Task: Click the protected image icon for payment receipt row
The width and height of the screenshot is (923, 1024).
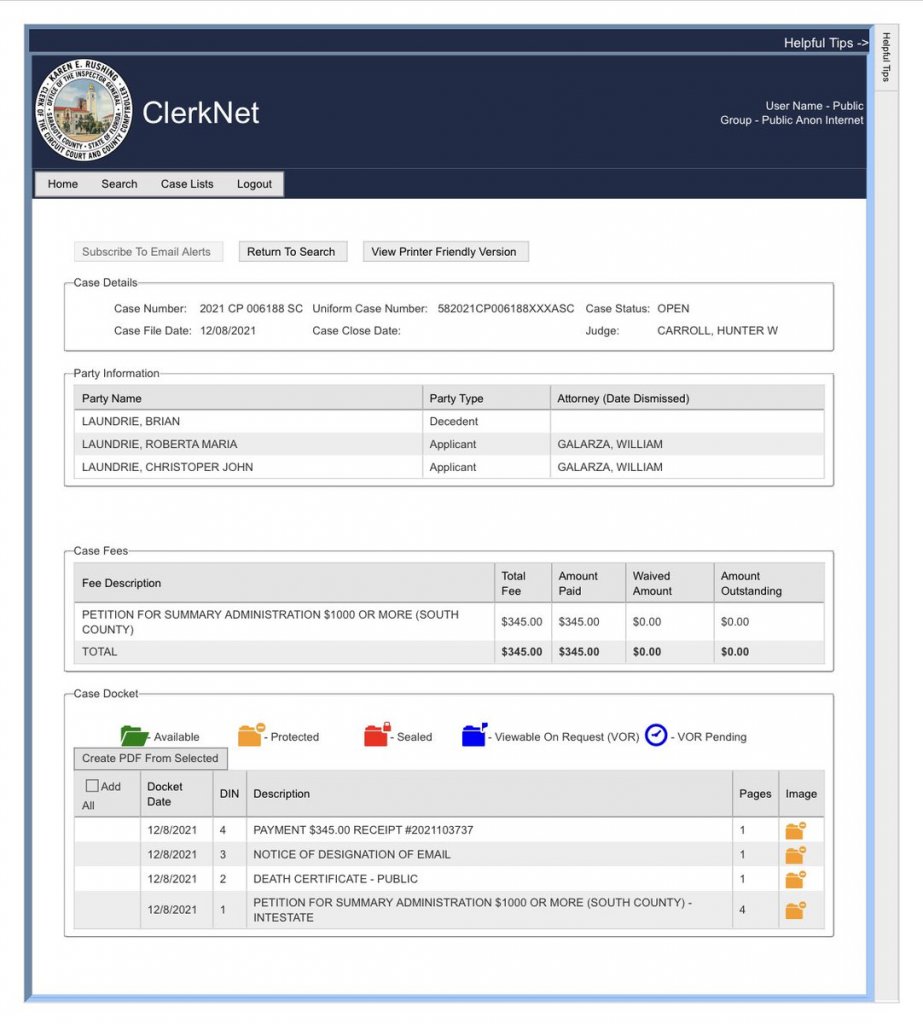Action: click(795, 830)
